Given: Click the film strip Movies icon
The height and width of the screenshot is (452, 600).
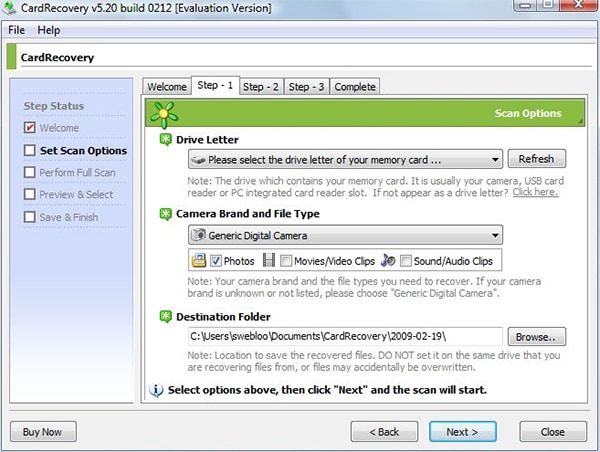Looking at the screenshot, I should coord(269,260).
